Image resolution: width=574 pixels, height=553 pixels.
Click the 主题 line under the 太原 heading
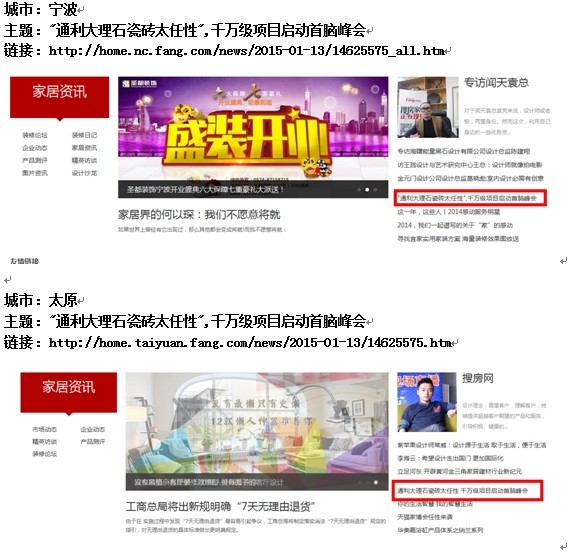coord(185,321)
